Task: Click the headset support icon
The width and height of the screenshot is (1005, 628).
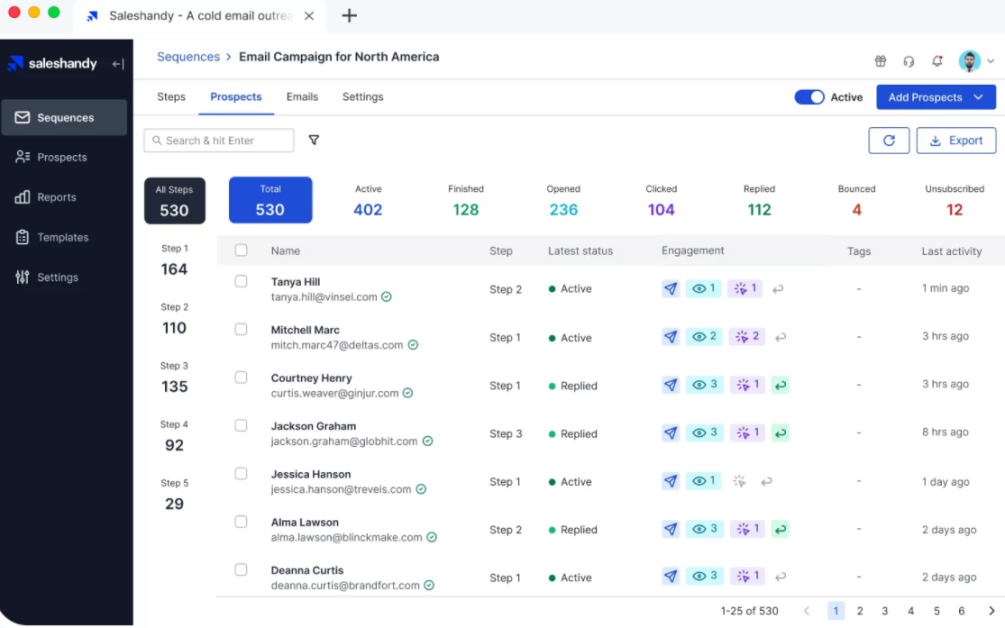Action: (x=908, y=61)
